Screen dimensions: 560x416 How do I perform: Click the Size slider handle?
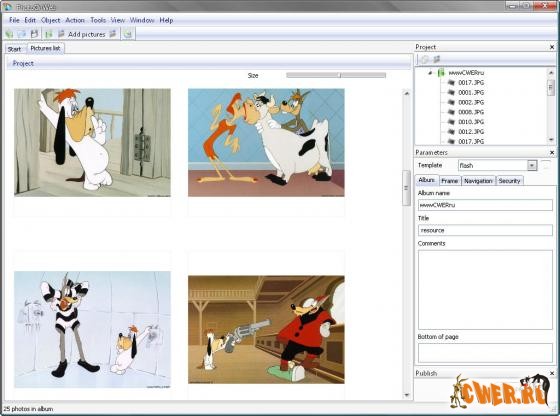coord(340,75)
